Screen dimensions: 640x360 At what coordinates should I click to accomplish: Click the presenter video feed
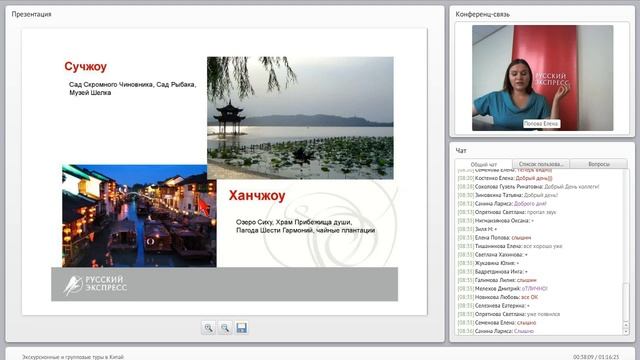tap(542, 78)
